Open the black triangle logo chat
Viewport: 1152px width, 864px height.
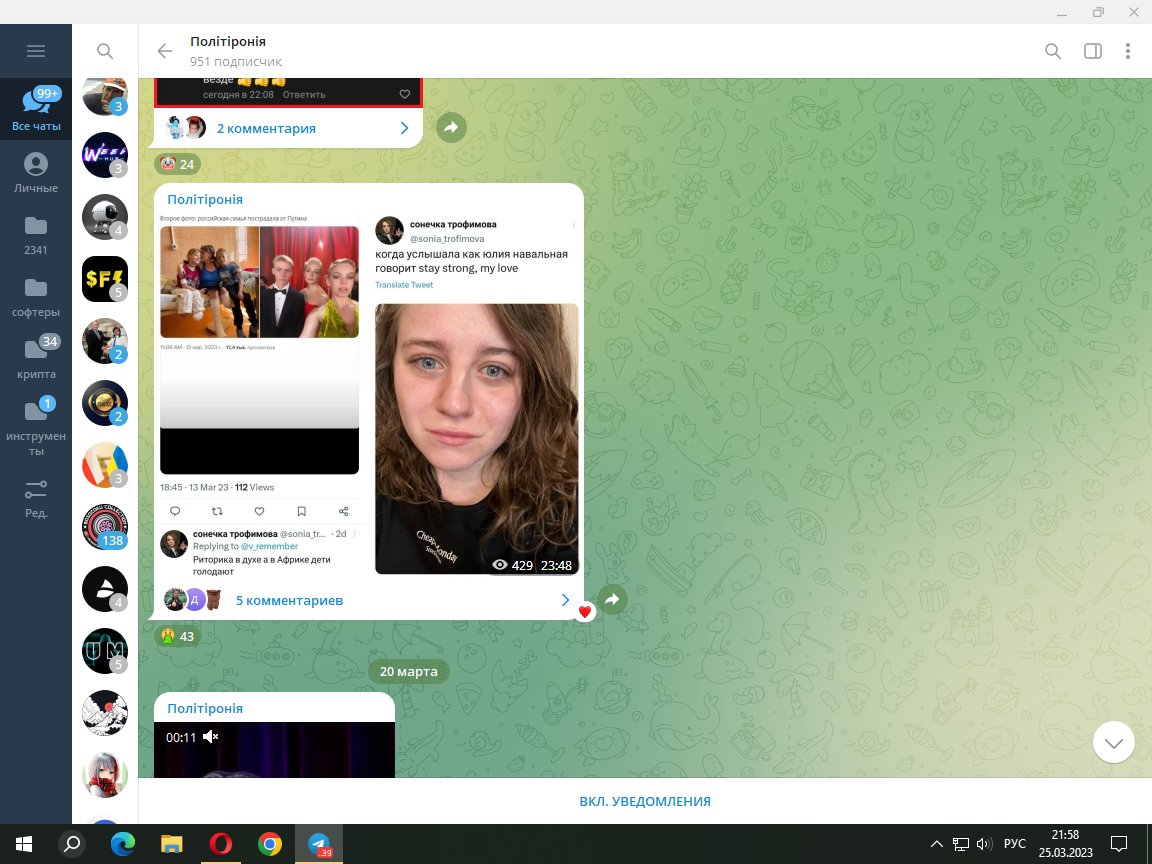(x=105, y=589)
